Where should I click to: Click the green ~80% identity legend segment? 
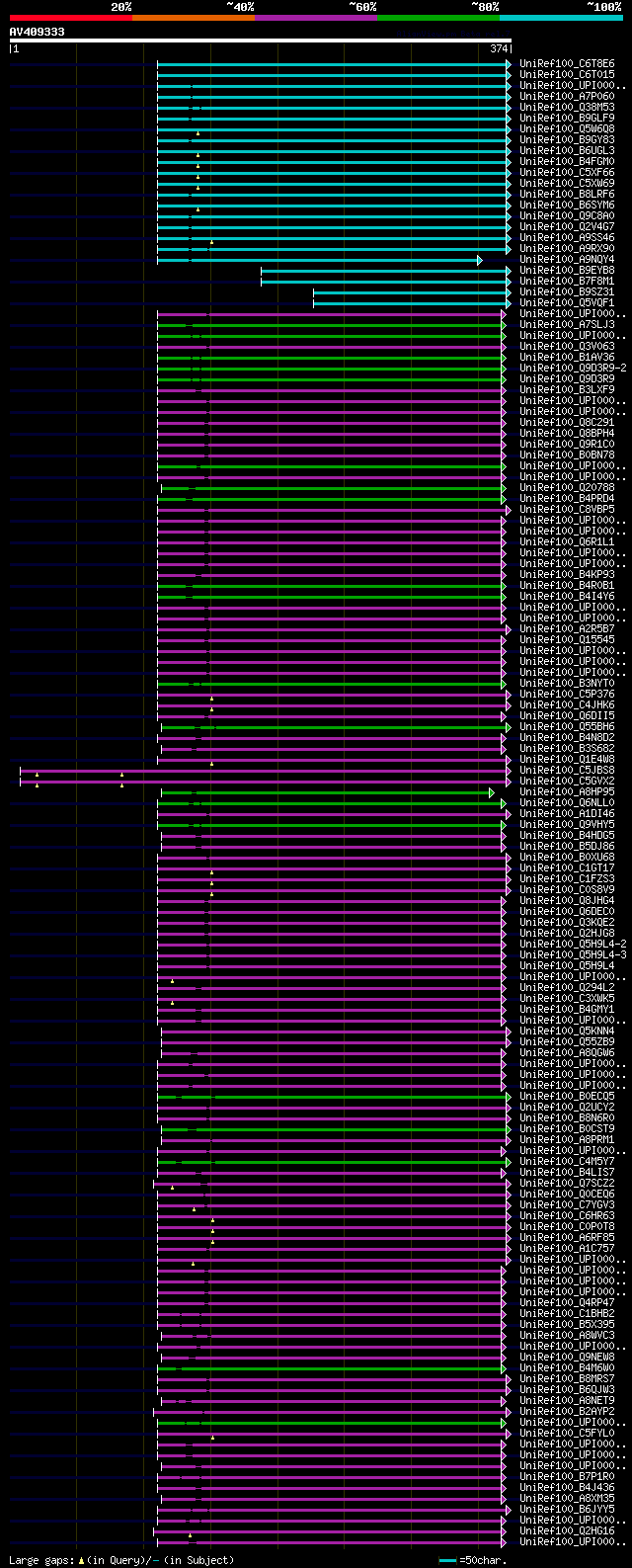438,17
